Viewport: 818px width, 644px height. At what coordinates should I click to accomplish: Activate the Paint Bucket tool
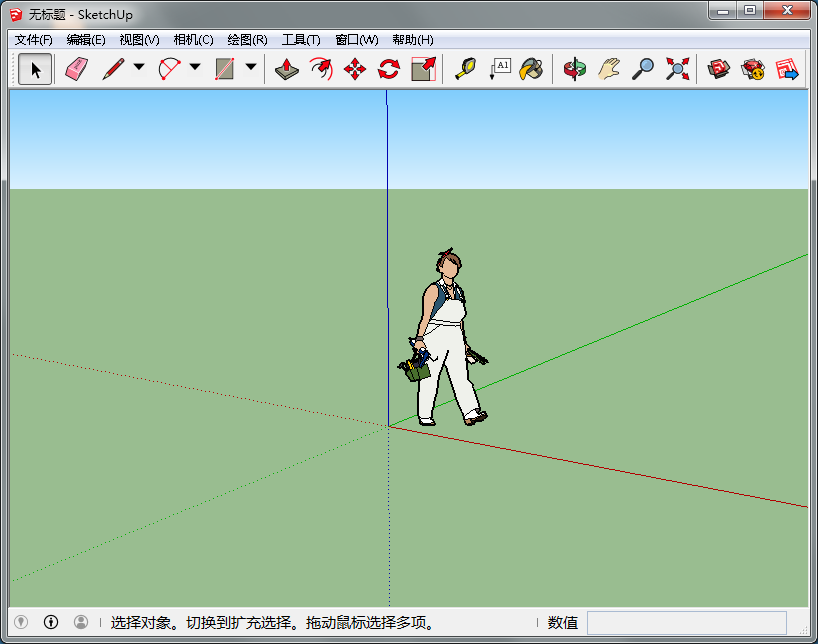point(531,69)
